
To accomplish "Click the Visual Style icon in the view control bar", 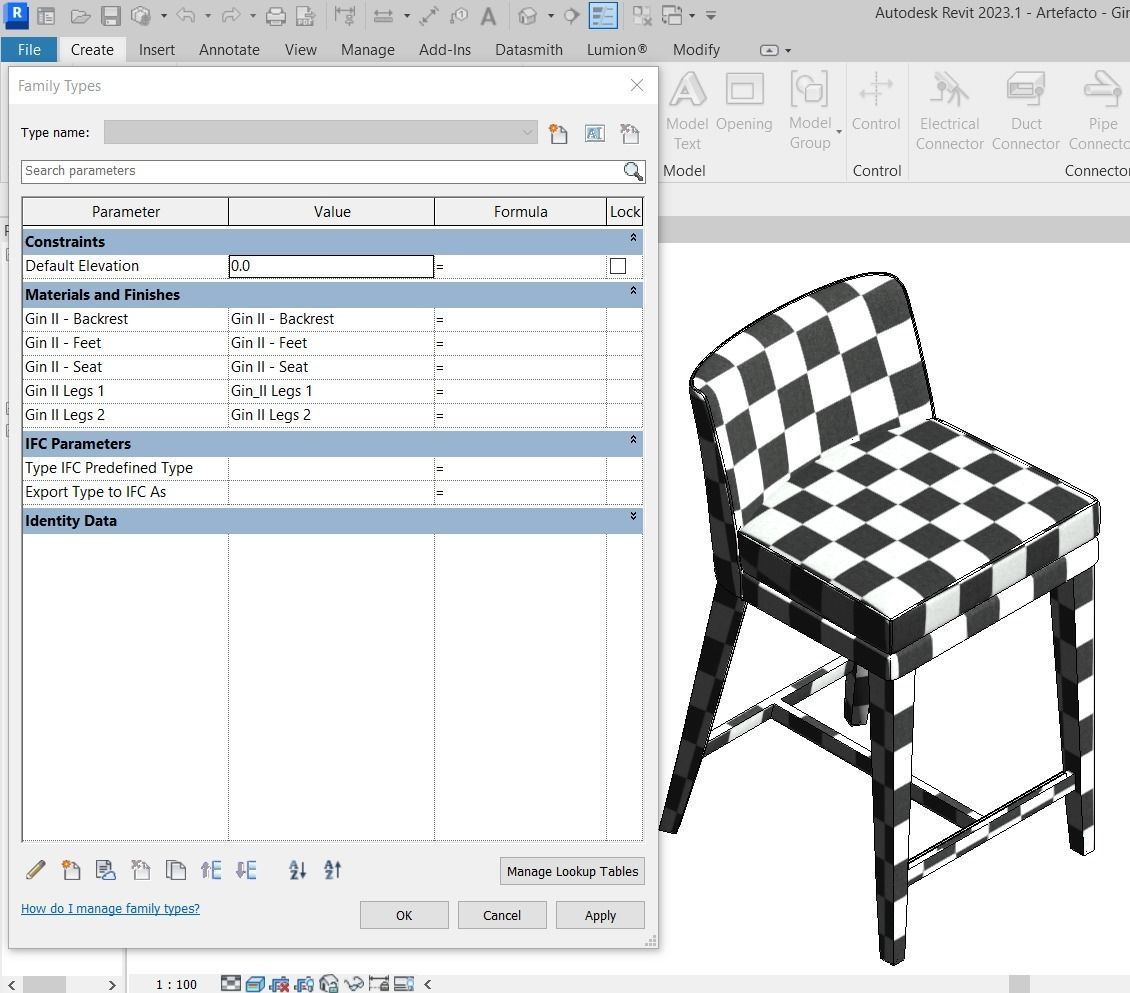I will tap(255, 984).
